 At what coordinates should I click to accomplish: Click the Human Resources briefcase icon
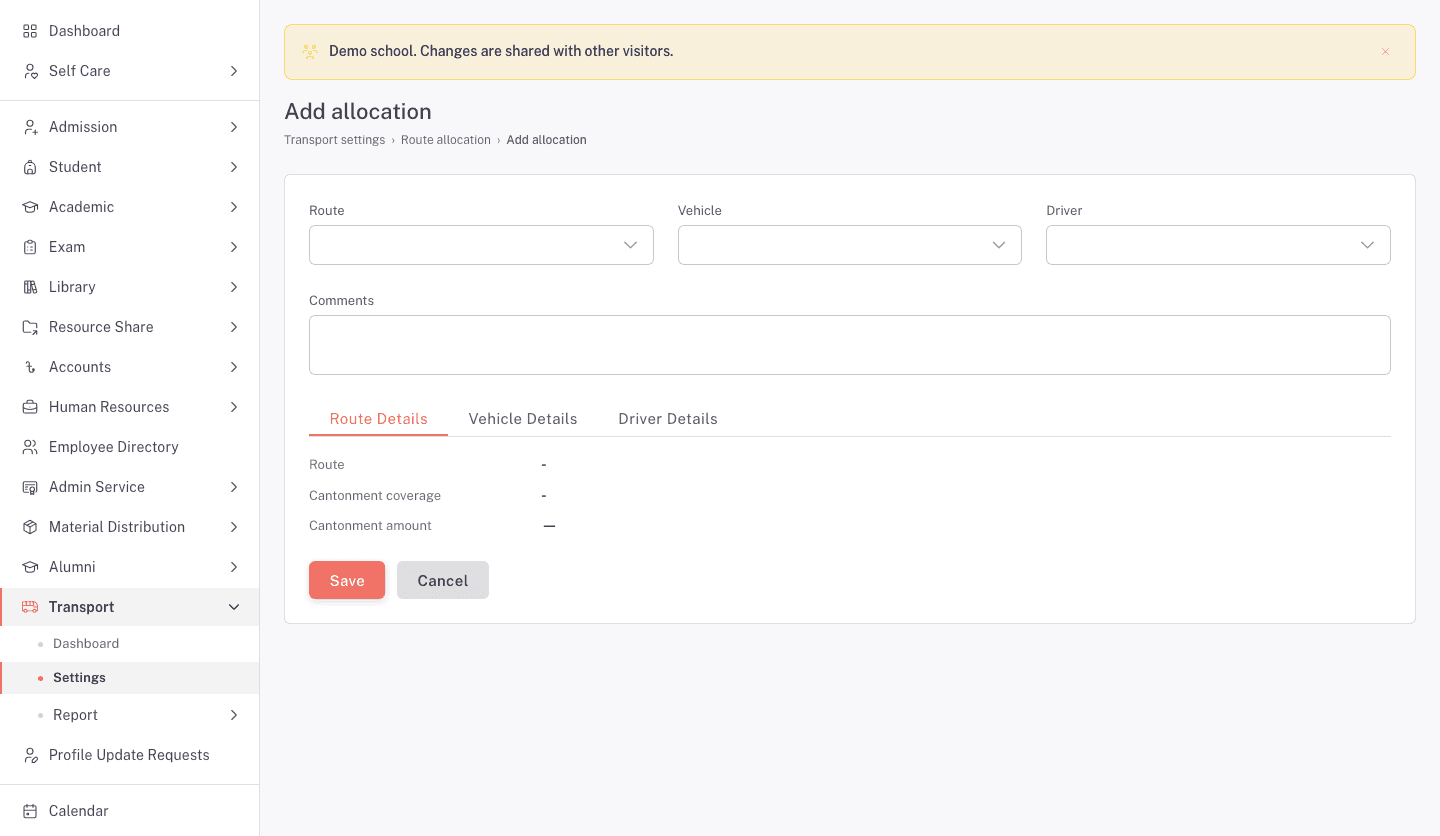pos(30,407)
